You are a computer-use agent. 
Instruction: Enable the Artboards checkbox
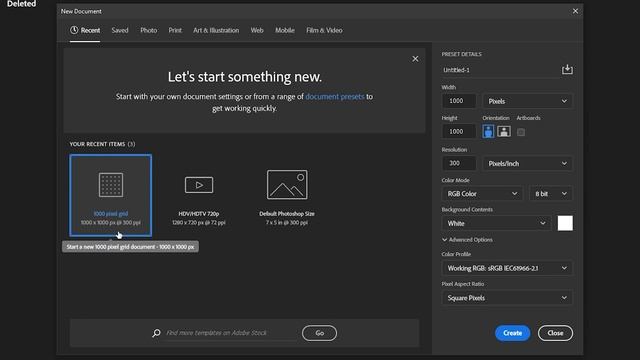point(521,132)
